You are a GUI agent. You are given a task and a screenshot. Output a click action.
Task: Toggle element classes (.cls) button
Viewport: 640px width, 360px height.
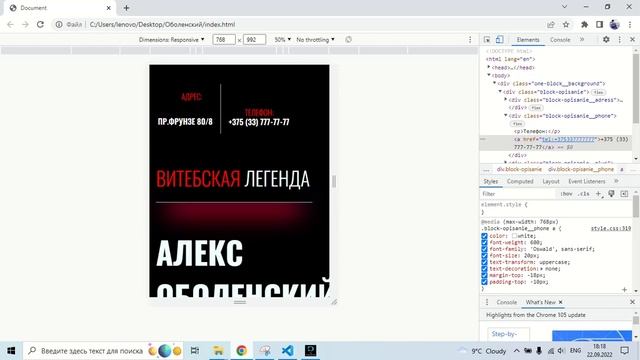(x=584, y=194)
